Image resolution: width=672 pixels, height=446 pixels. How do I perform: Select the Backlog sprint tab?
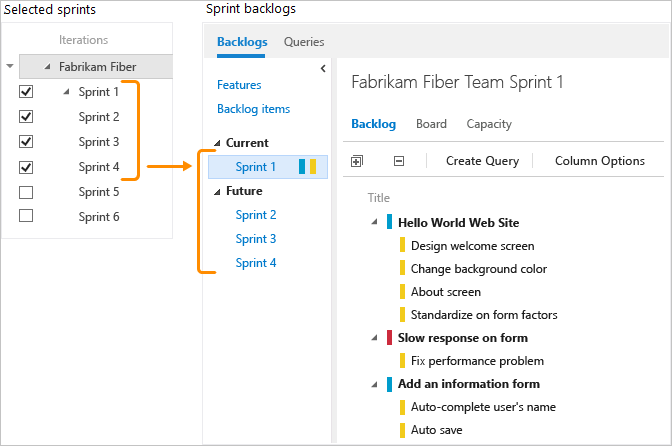coord(373,124)
